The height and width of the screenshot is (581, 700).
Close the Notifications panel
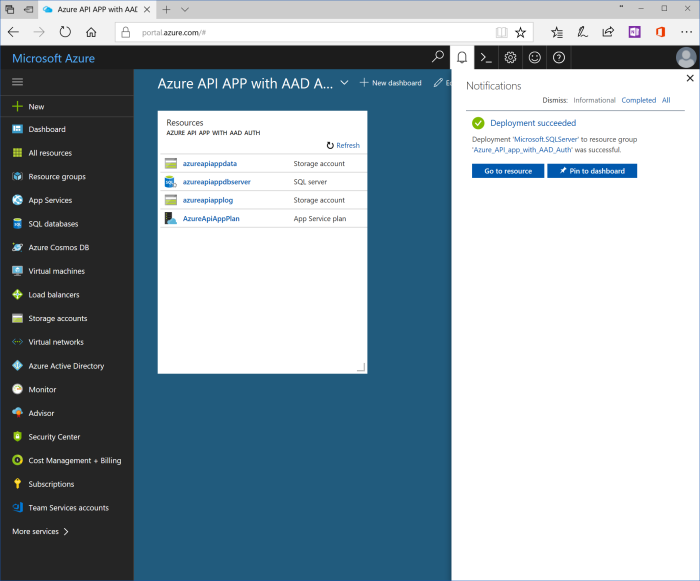[x=690, y=78]
